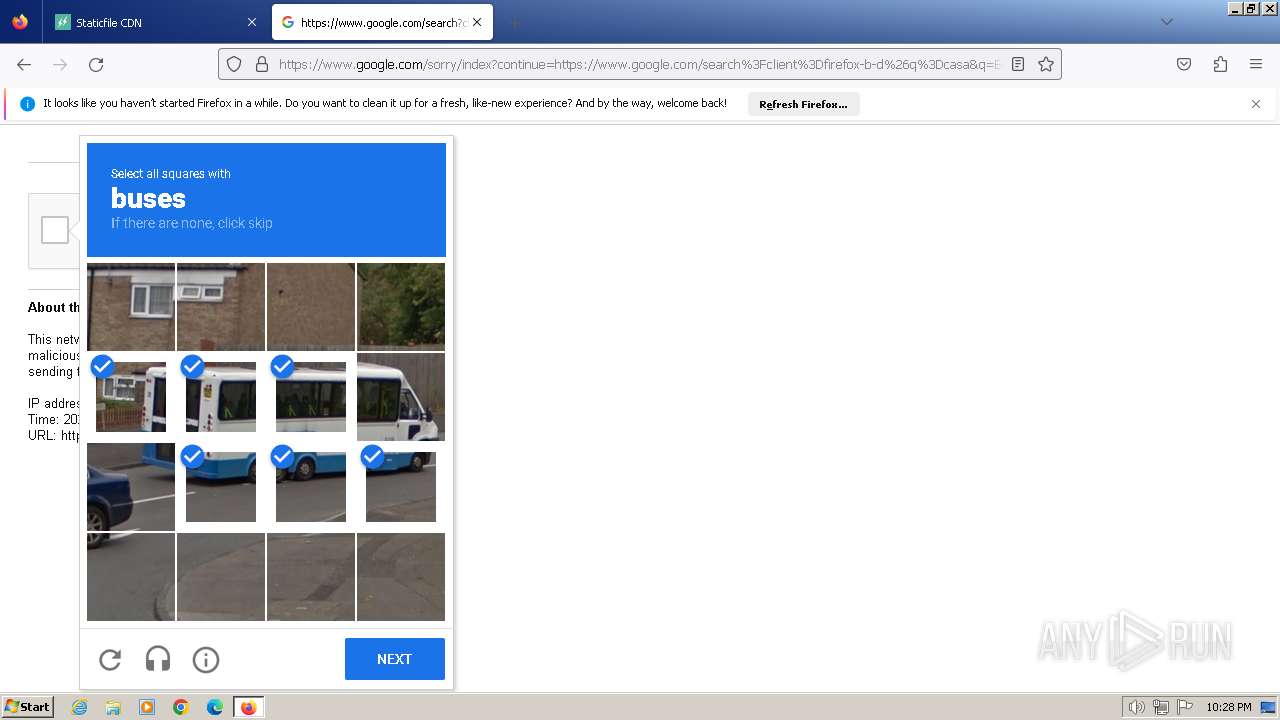Screen dimensions: 1280x720
Task: Launch Microsoft Edge from the taskbar
Action: pyautogui.click(x=215, y=707)
